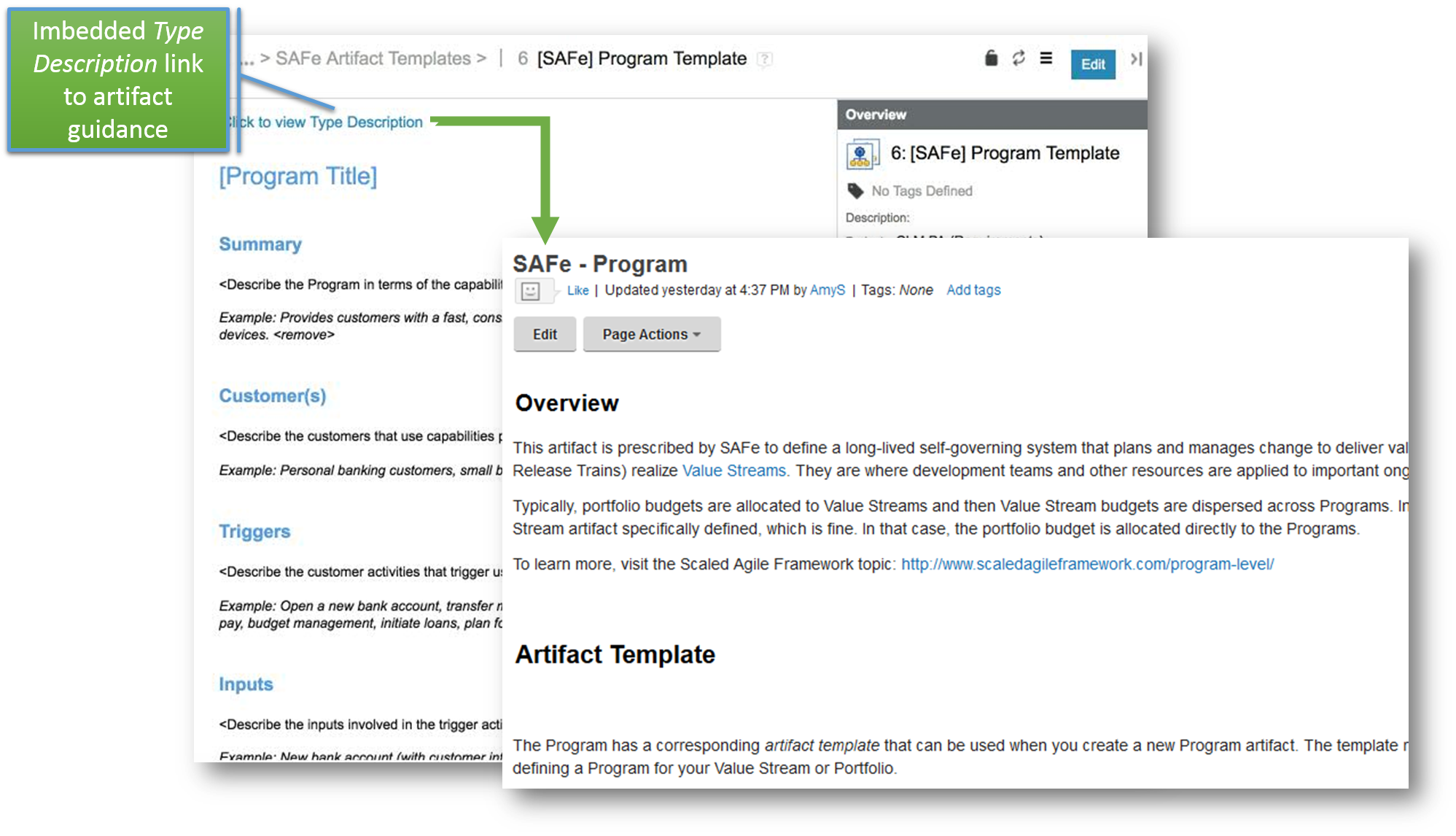Open the AmyS author link
This screenshot has height=836, width=1456.
(x=828, y=290)
